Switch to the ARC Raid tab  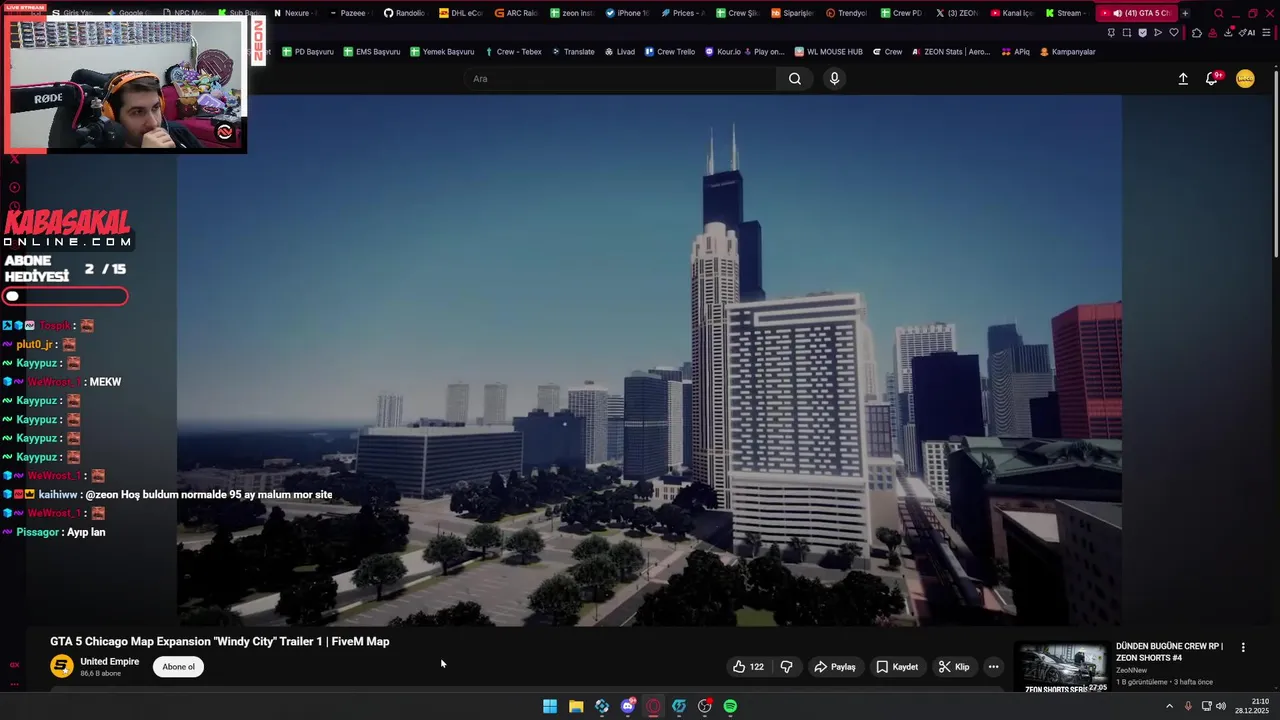coord(516,13)
